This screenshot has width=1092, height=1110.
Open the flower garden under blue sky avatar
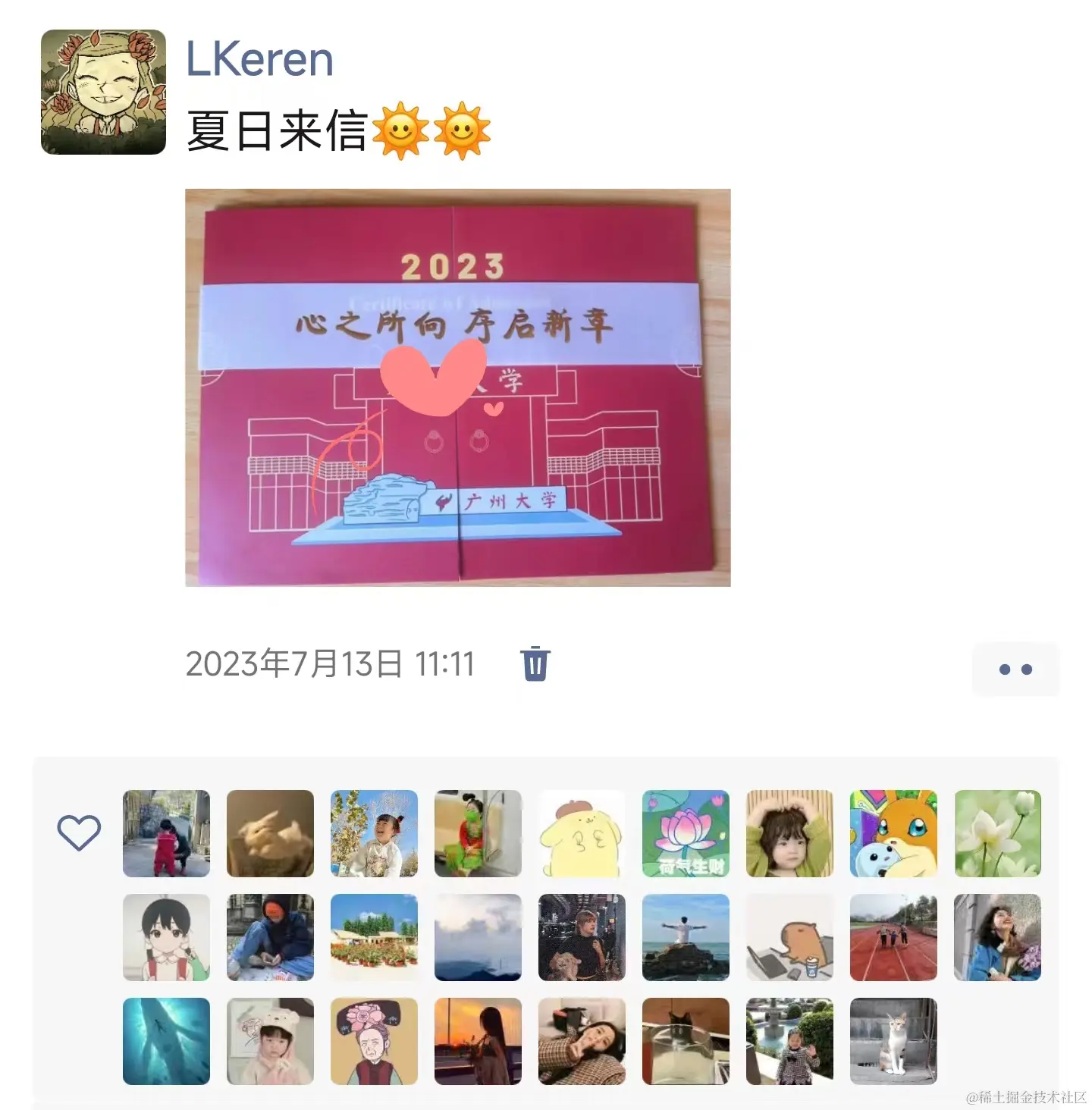coord(374,937)
